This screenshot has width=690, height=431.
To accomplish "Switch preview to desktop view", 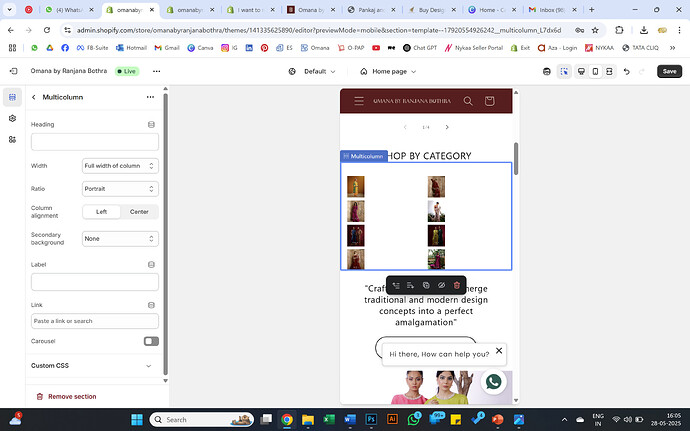I will click(x=581, y=71).
